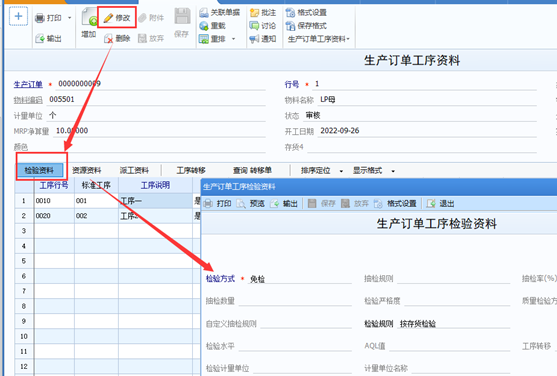This screenshot has width=557, height=376.
Task: Open the 讨论 discussion button
Action: click(263, 26)
